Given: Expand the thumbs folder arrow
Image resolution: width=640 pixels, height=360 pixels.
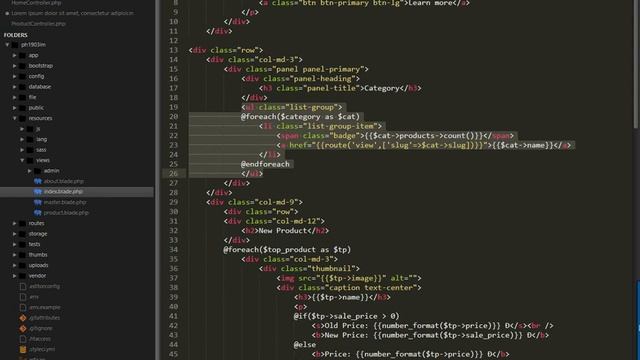Looking at the screenshot, I should tap(14, 255).
